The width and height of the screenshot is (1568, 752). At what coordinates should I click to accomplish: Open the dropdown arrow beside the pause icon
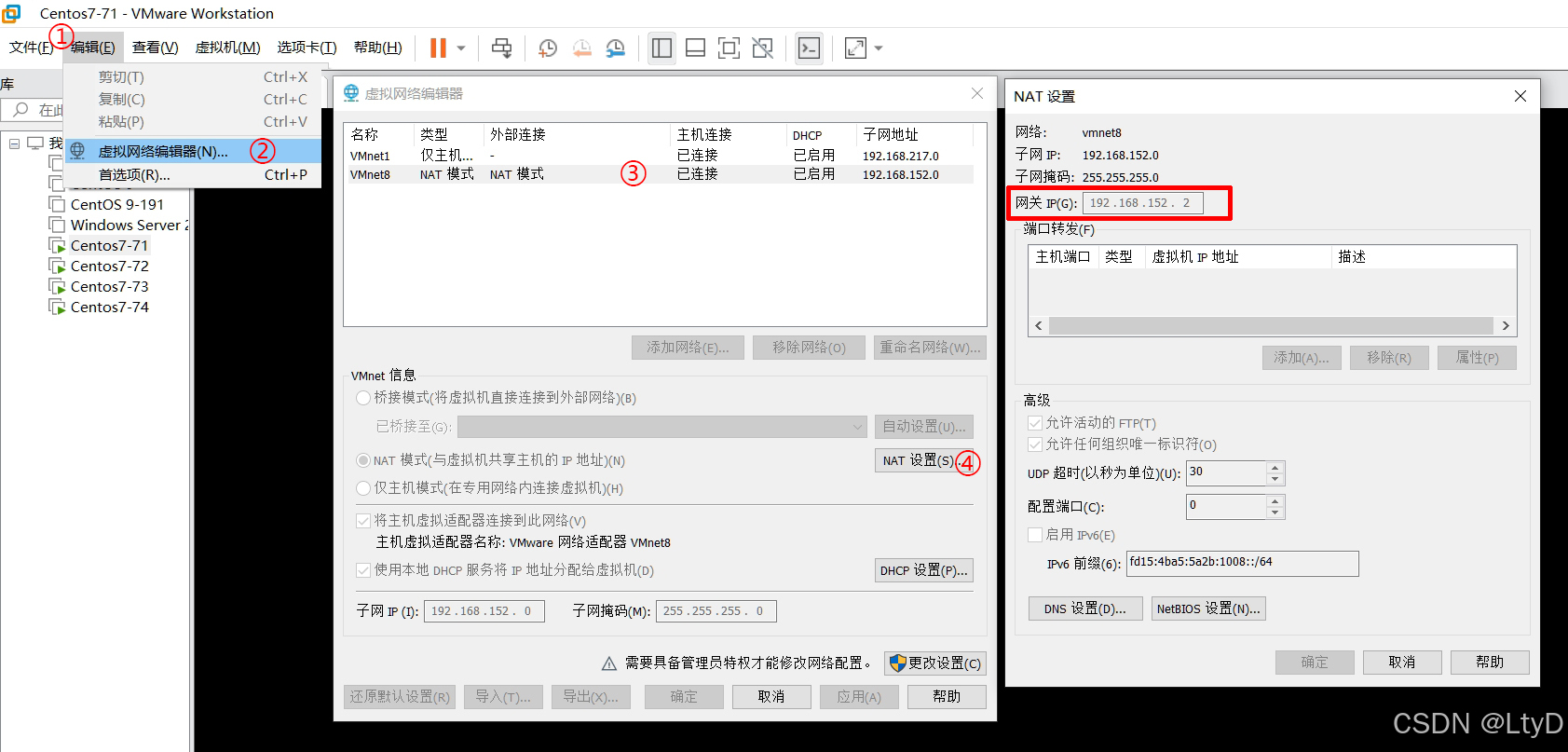click(x=461, y=48)
